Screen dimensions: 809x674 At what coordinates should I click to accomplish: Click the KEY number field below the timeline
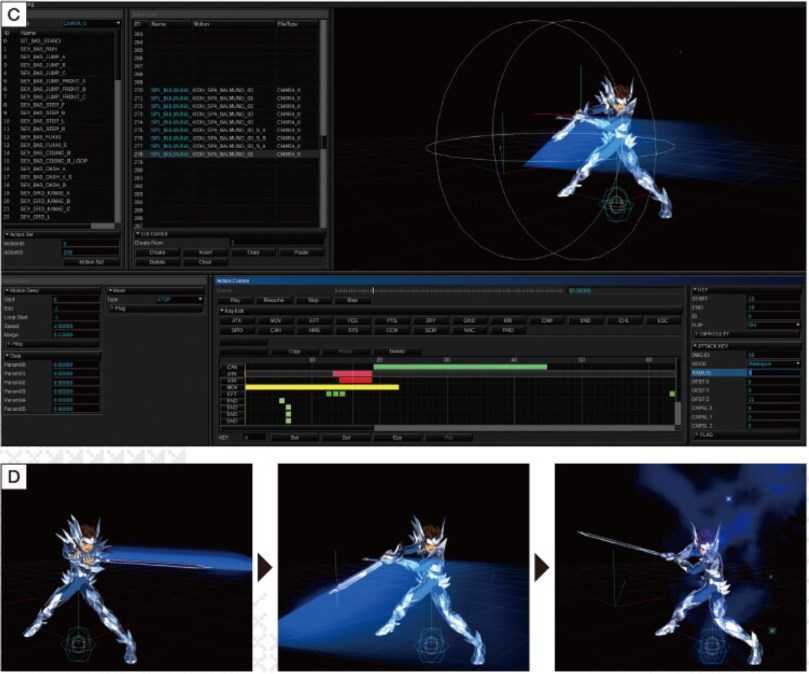click(254, 437)
